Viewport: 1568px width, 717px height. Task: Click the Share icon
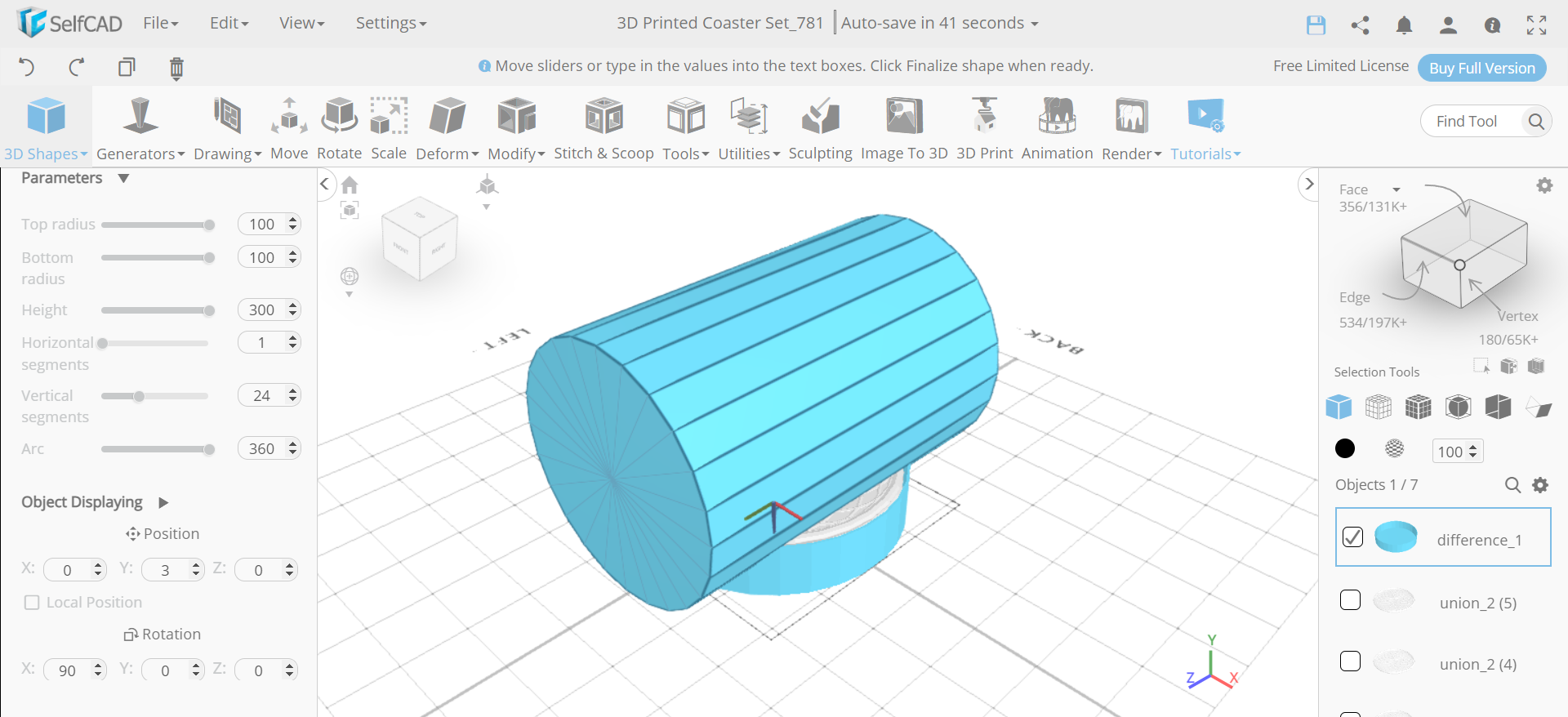click(x=1360, y=24)
